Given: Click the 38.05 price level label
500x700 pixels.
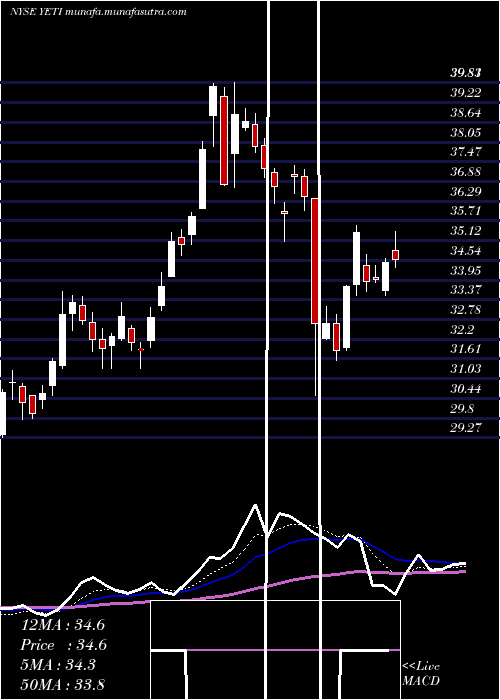Looking at the screenshot, I should [x=465, y=132].
